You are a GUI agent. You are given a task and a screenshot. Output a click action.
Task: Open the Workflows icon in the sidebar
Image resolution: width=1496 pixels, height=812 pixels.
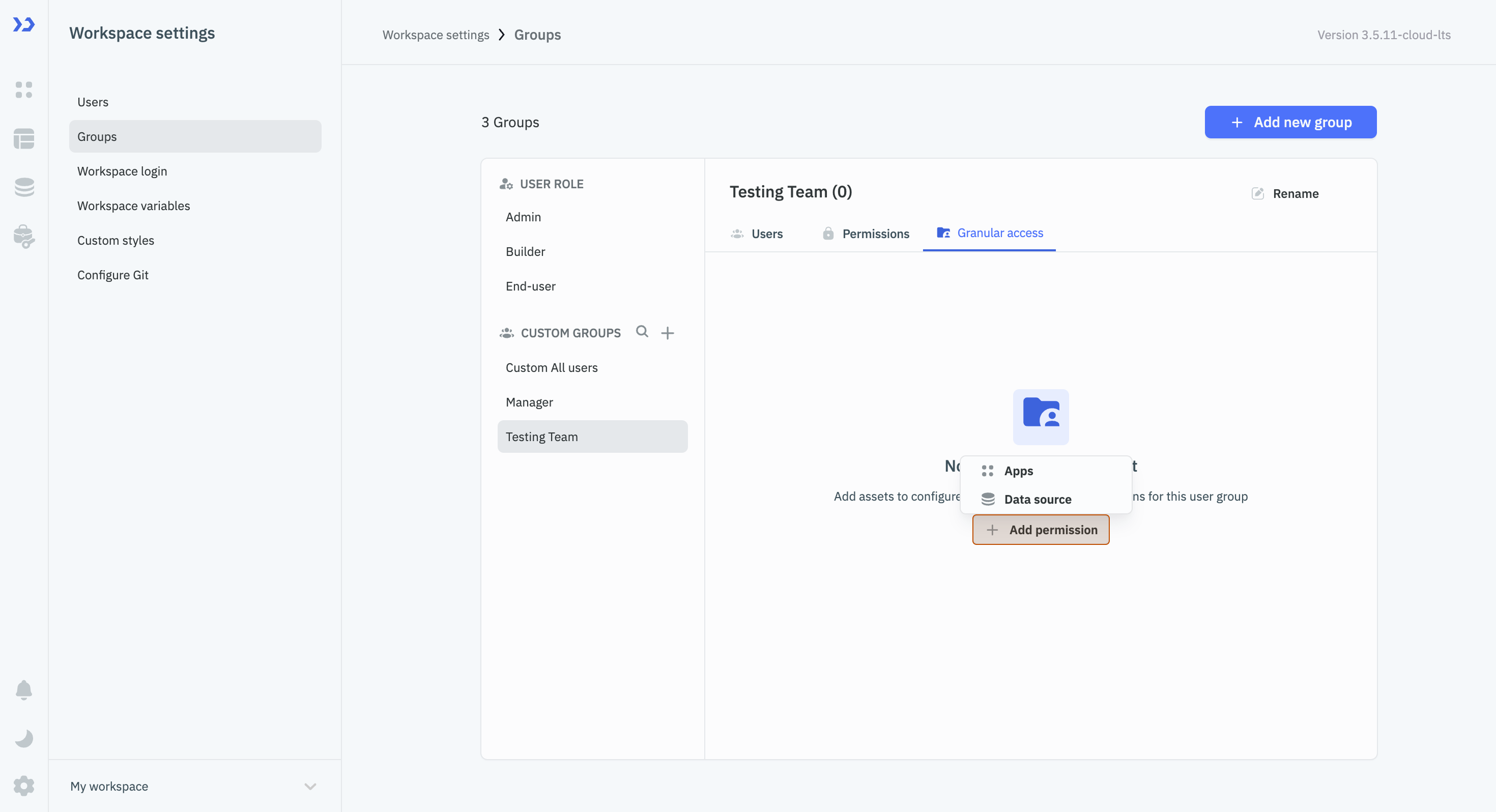24,139
